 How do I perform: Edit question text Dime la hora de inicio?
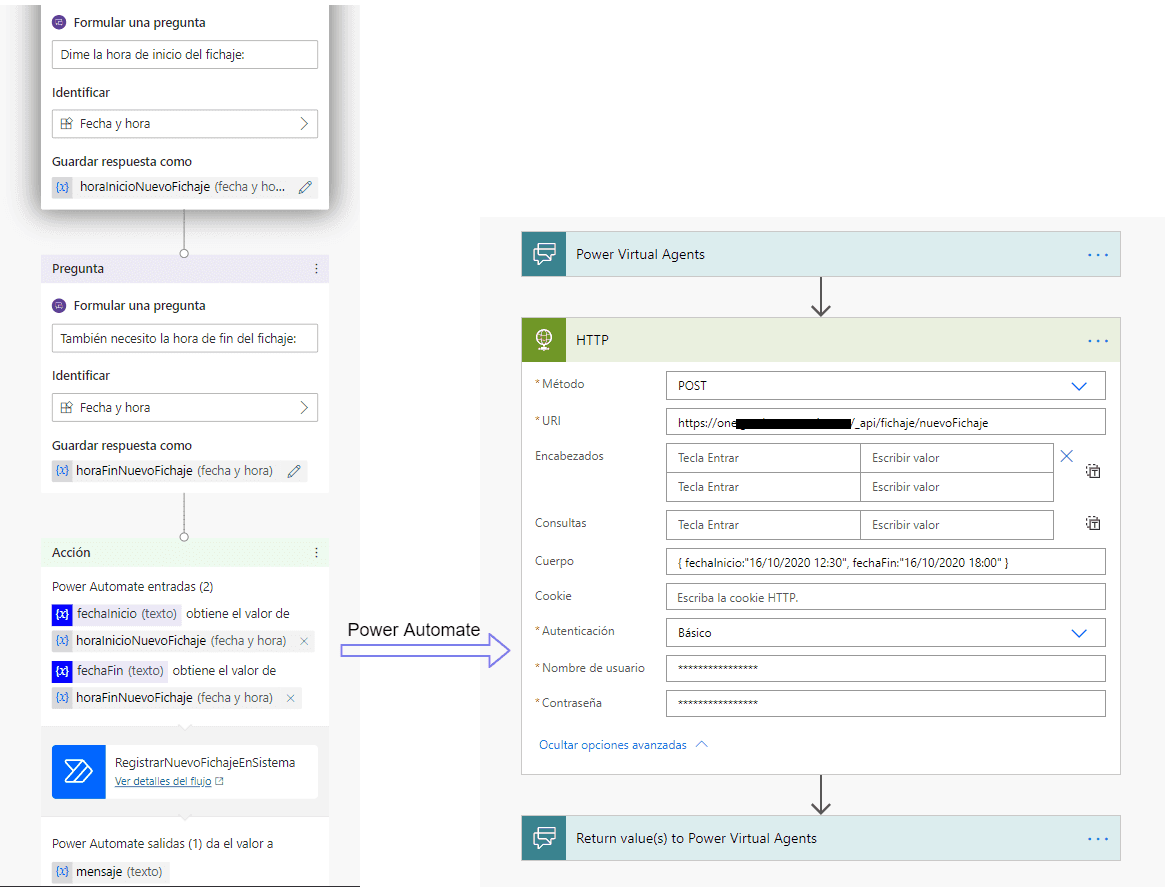[x=184, y=54]
